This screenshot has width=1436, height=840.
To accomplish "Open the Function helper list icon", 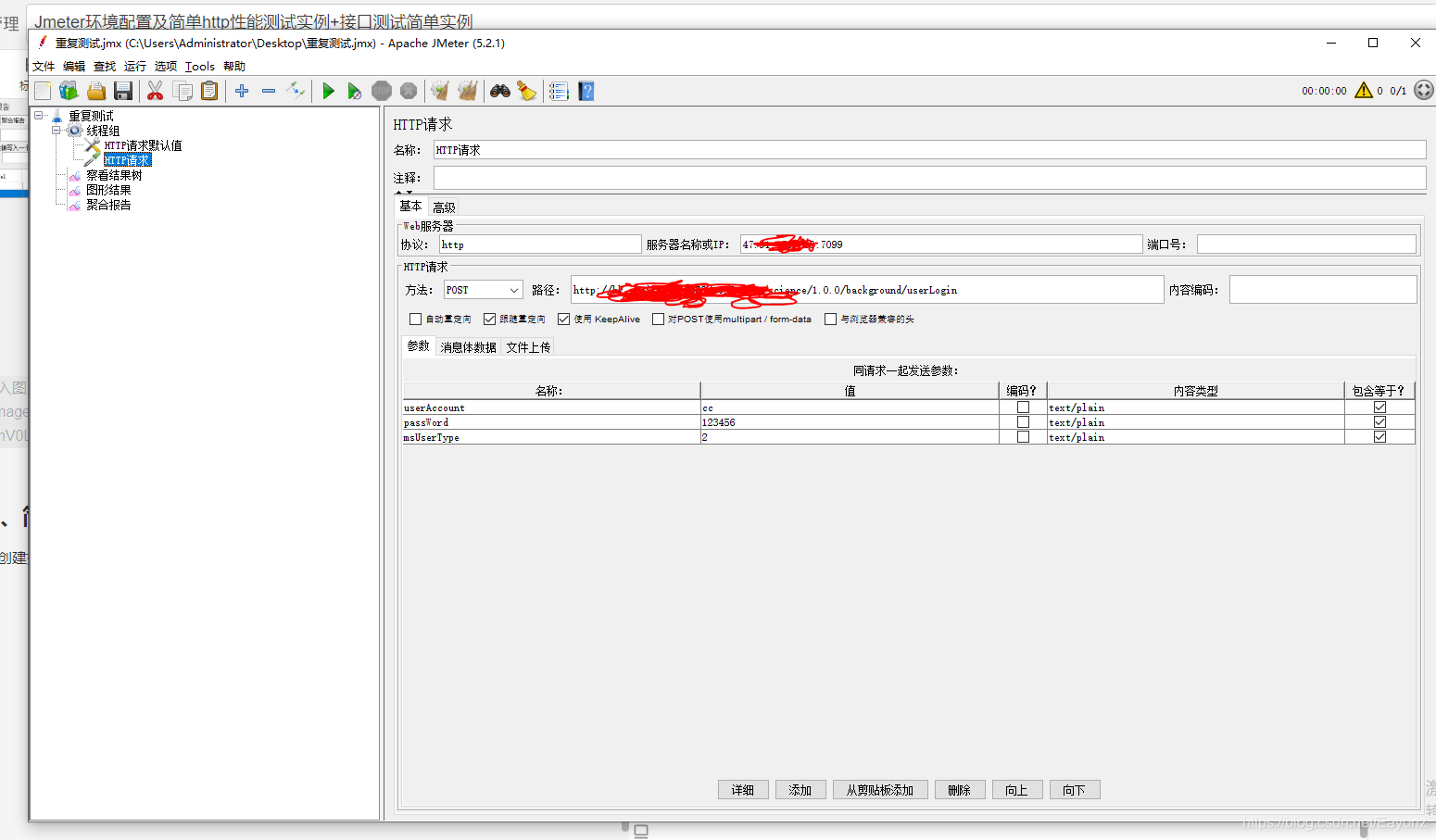I will (559, 91).
